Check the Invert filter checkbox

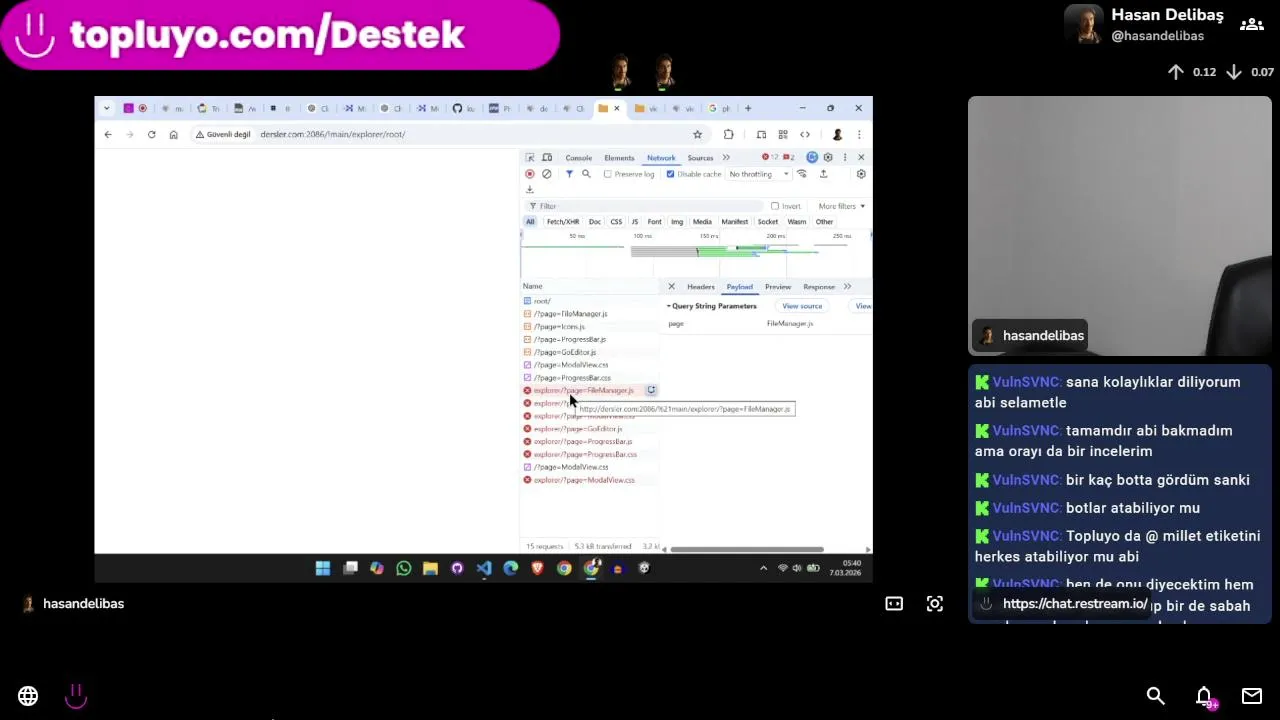[775, 206]
